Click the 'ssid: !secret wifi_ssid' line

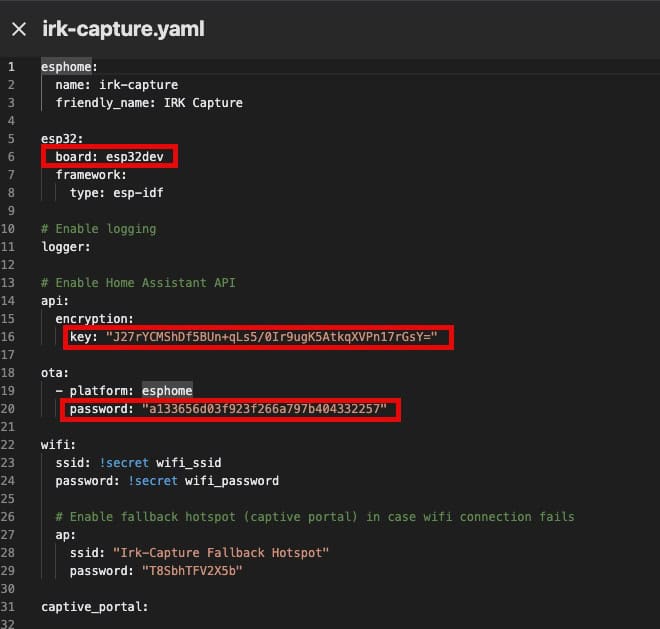pyautogui.click(x=138, y=463)
